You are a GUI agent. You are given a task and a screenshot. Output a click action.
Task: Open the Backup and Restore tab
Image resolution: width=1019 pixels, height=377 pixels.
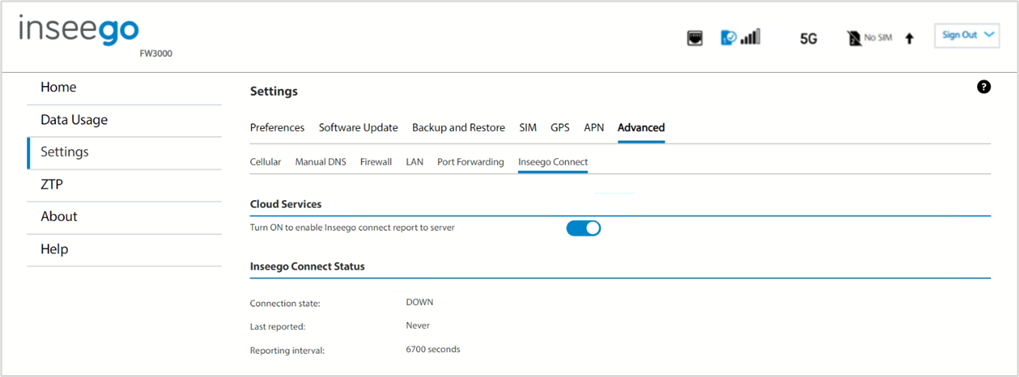point(458,127)
